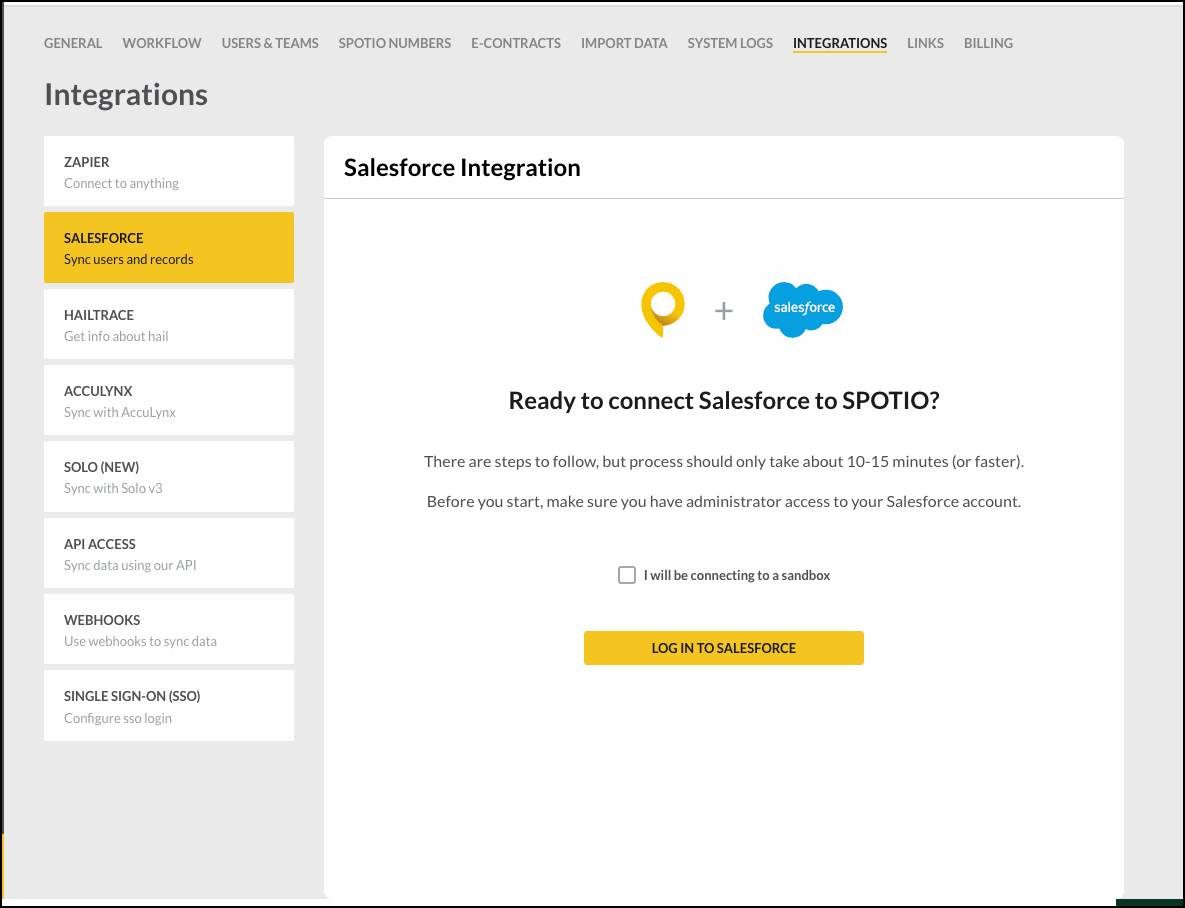Click the SPOTIO pin logo icon
Screen dimensions: 1185x908
click(x=663, y=309)
